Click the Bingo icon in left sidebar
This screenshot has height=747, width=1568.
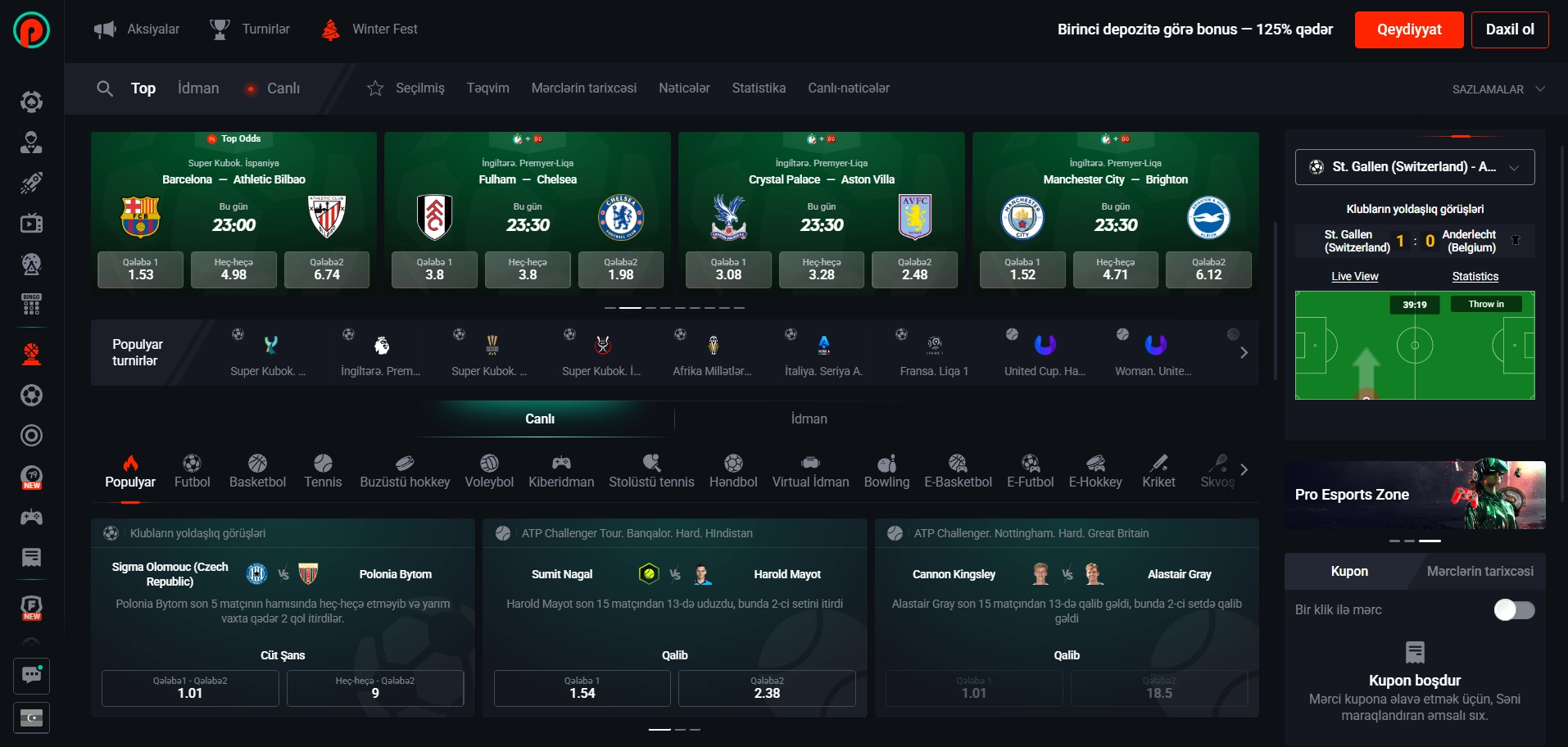coord(31,305)
